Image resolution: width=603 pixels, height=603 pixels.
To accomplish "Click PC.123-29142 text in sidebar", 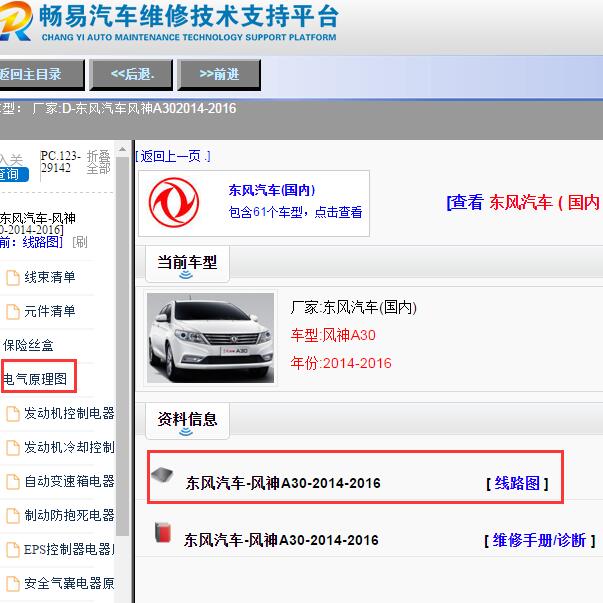I will [60, 162].
